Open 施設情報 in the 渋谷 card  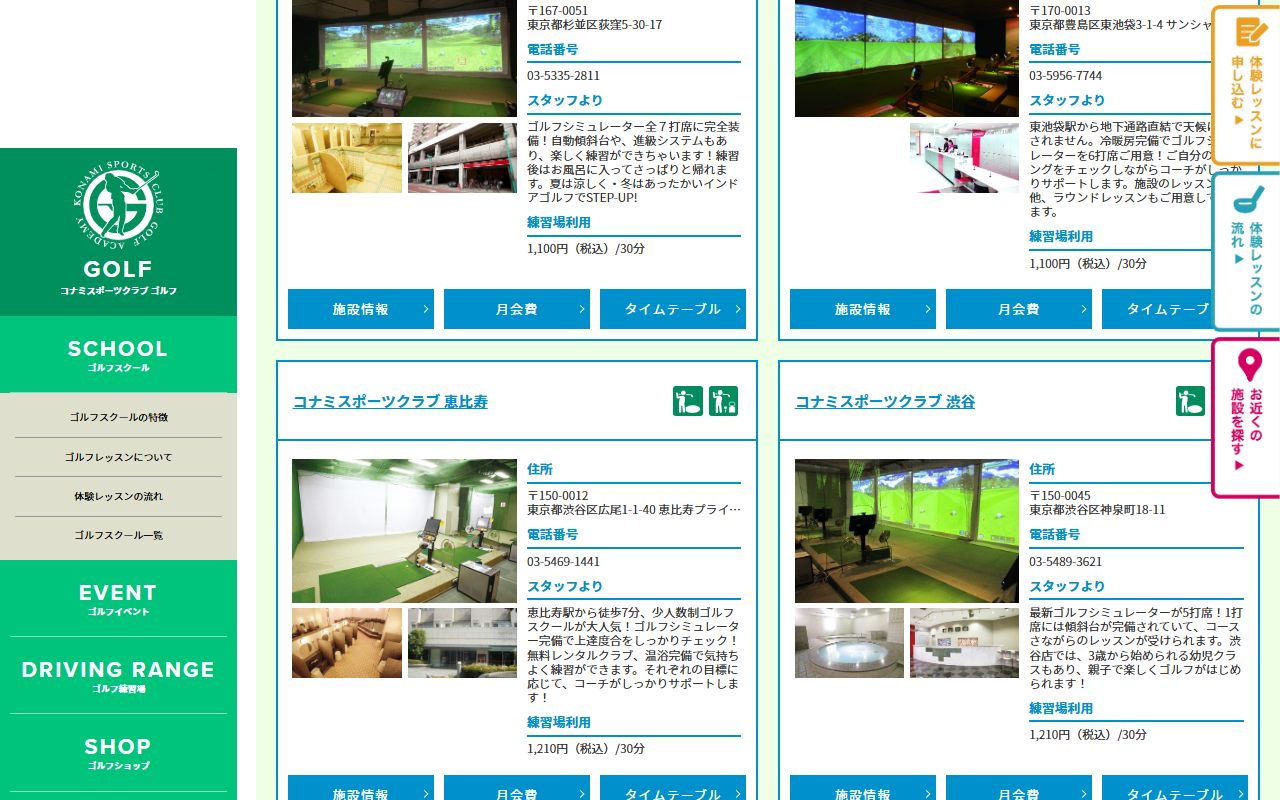coord(863,788)
